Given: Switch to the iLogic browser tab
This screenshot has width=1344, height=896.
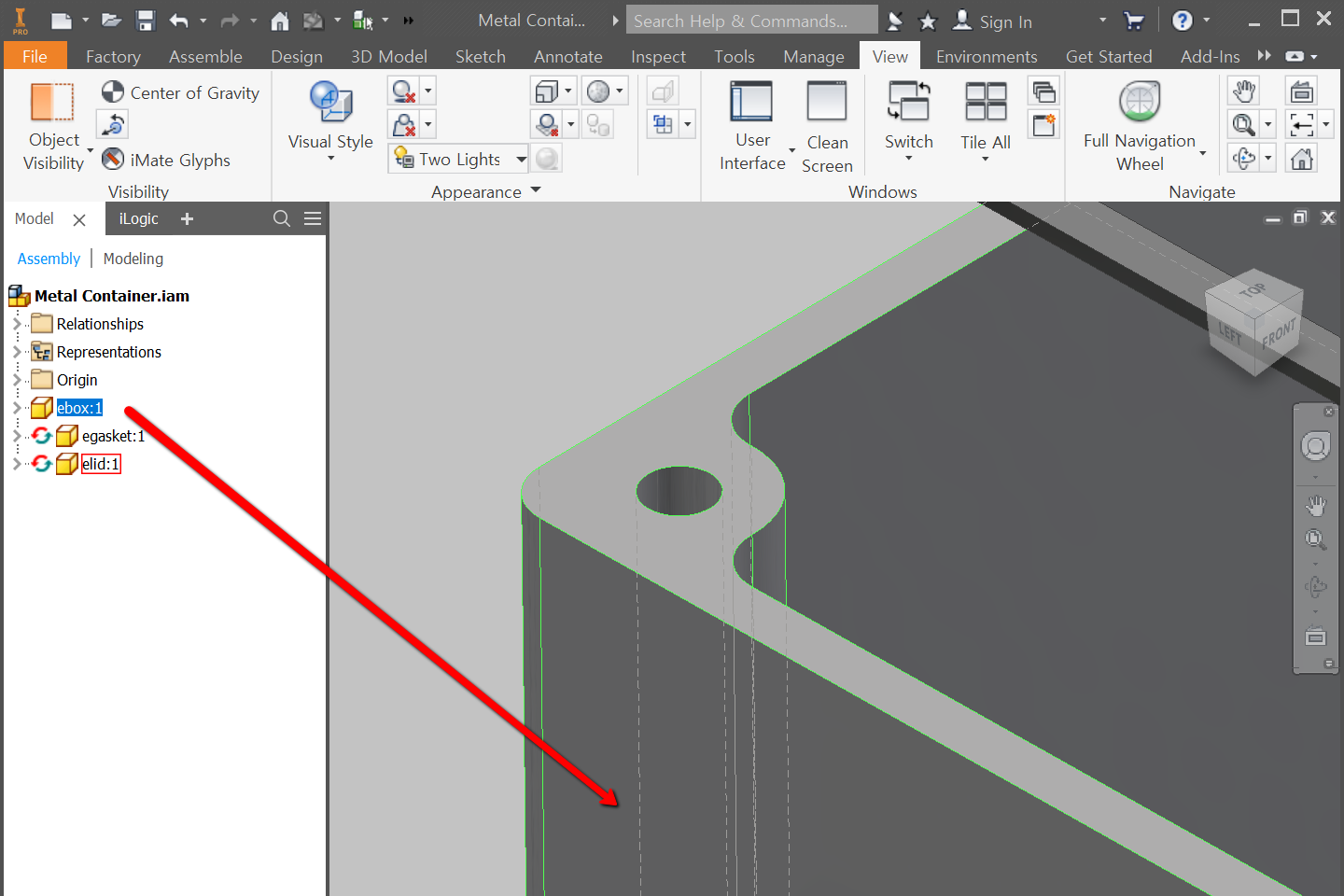Looking at the screenshot, I should tap(138, 218).
